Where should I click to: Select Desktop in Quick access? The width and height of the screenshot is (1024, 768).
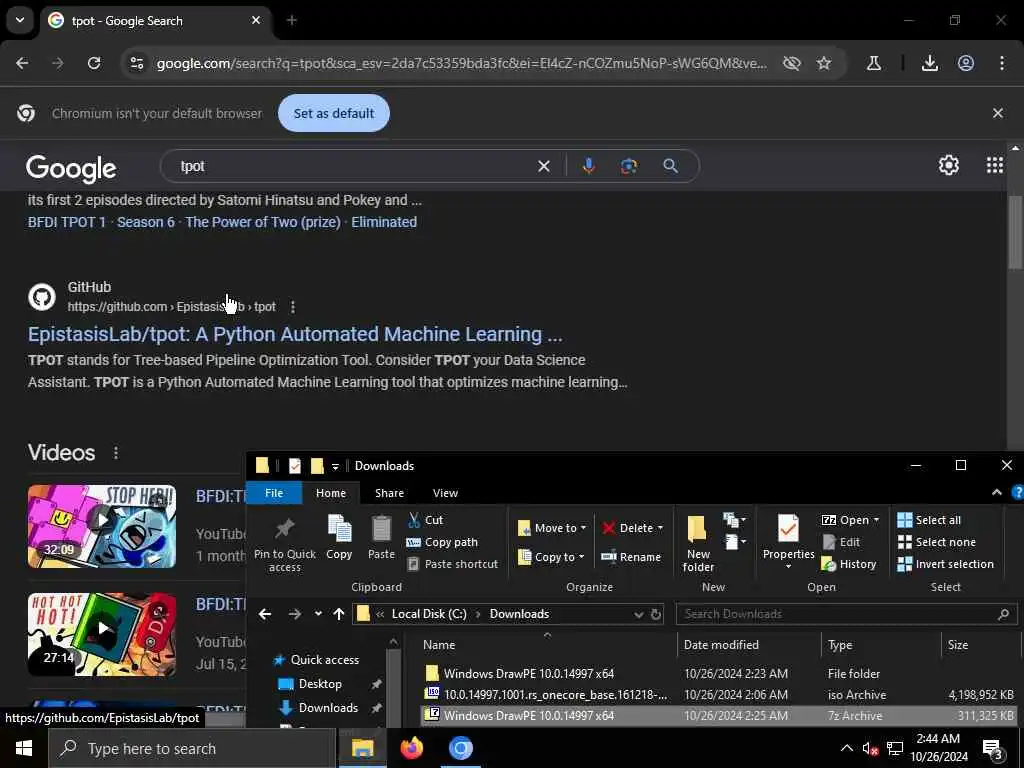tap(320, 684)
